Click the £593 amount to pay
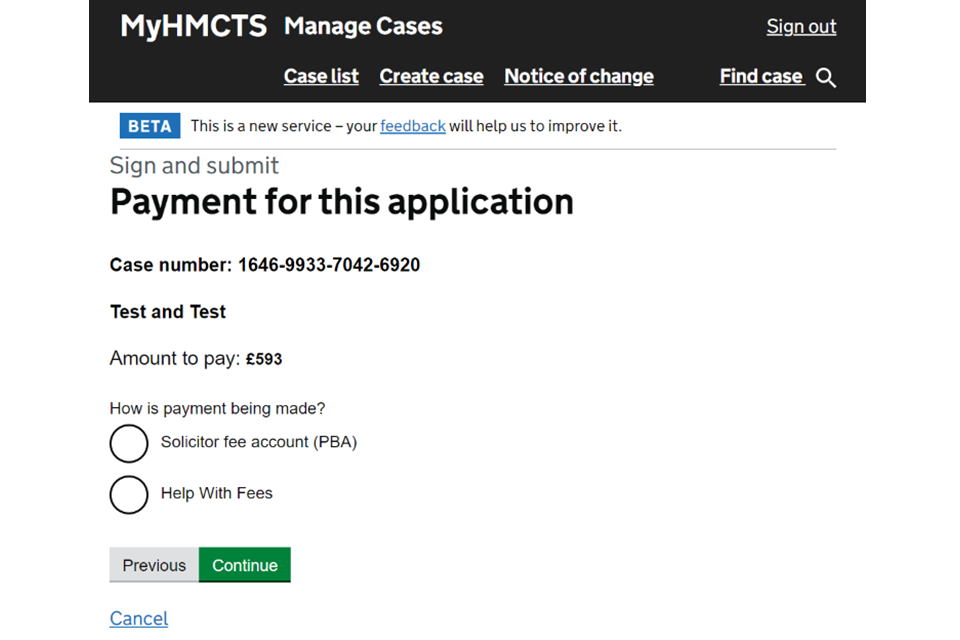This screenshot has height=640, width=960. coord(264,359)
